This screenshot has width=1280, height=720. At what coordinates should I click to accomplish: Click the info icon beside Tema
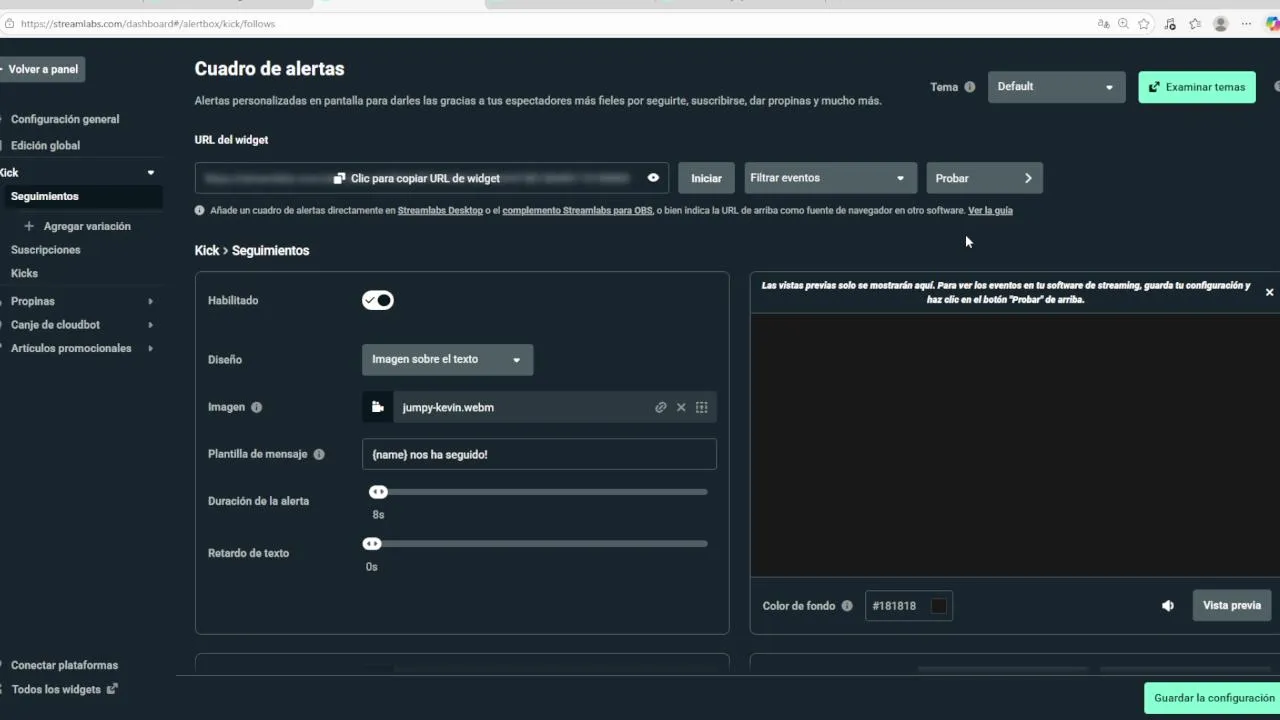pos(970,87)
